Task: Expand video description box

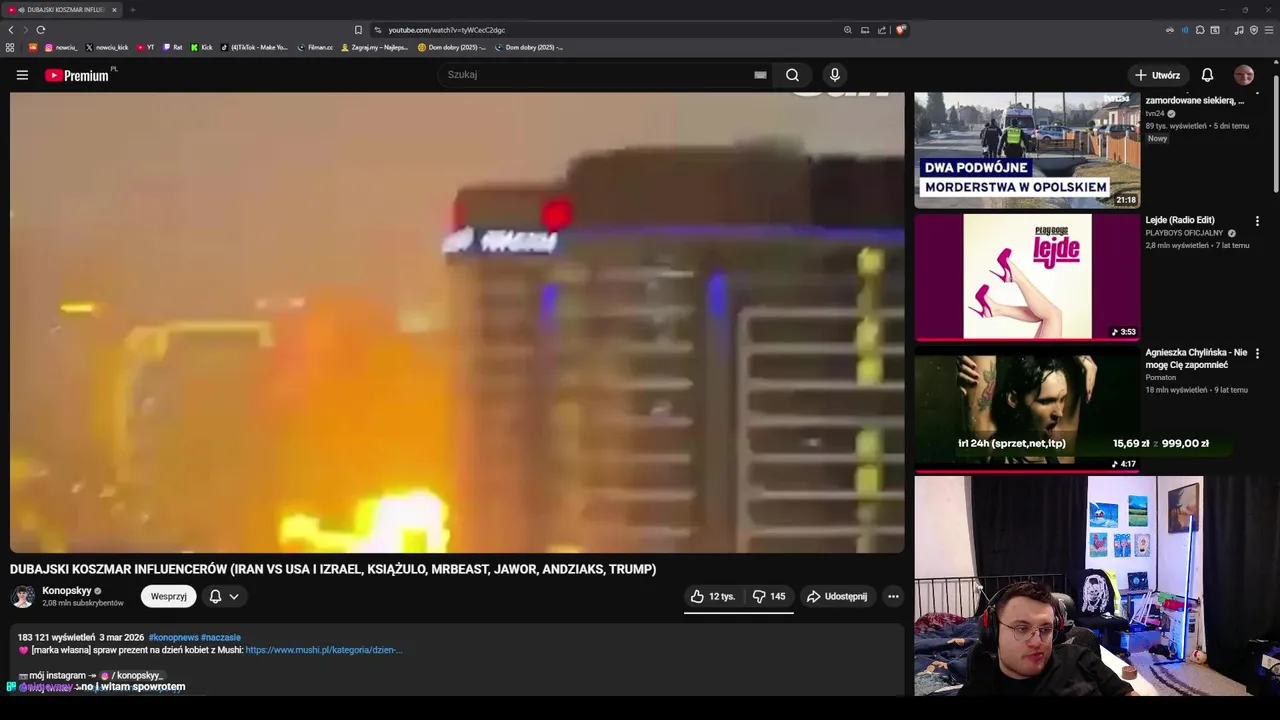Action: coord(457,658)
